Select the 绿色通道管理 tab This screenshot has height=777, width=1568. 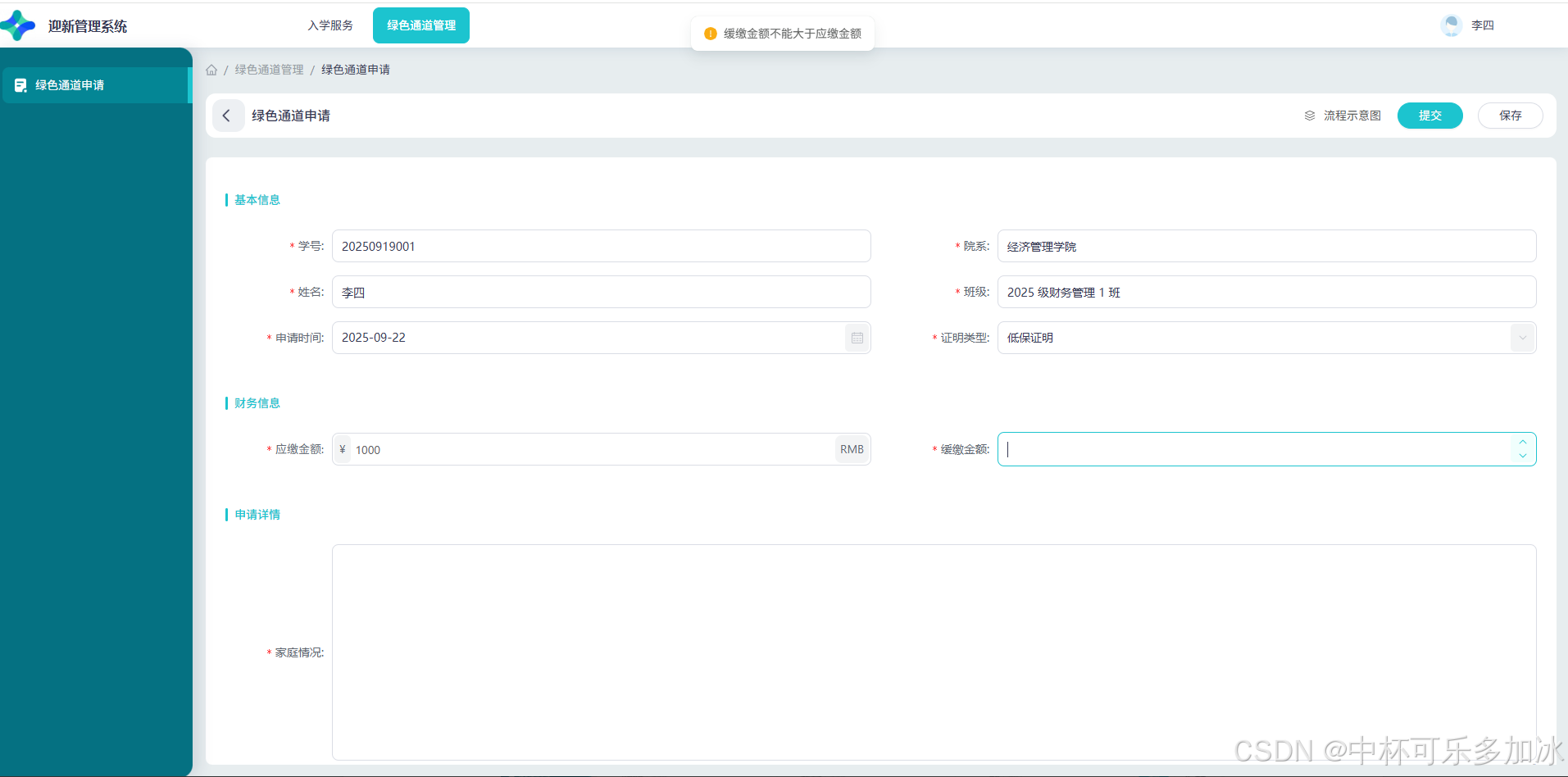pyautogui.click(x=421, y=25)
